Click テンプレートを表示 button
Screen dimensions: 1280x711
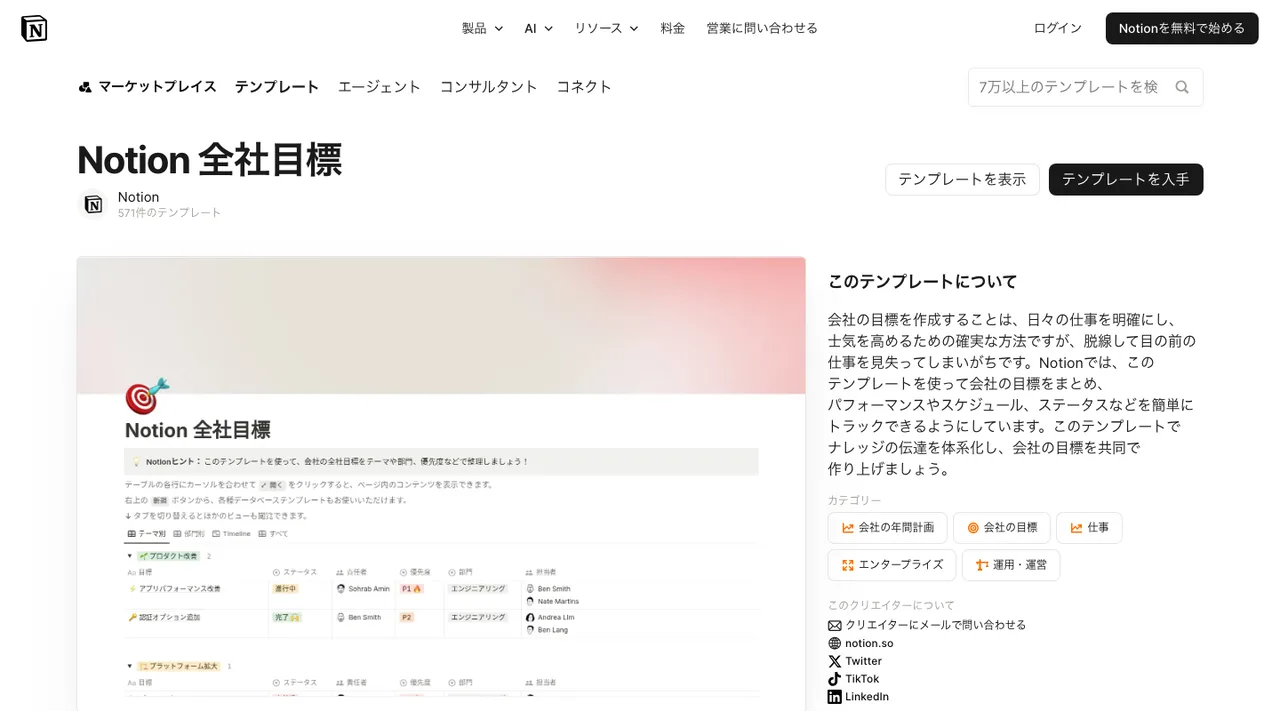(962, 179)
